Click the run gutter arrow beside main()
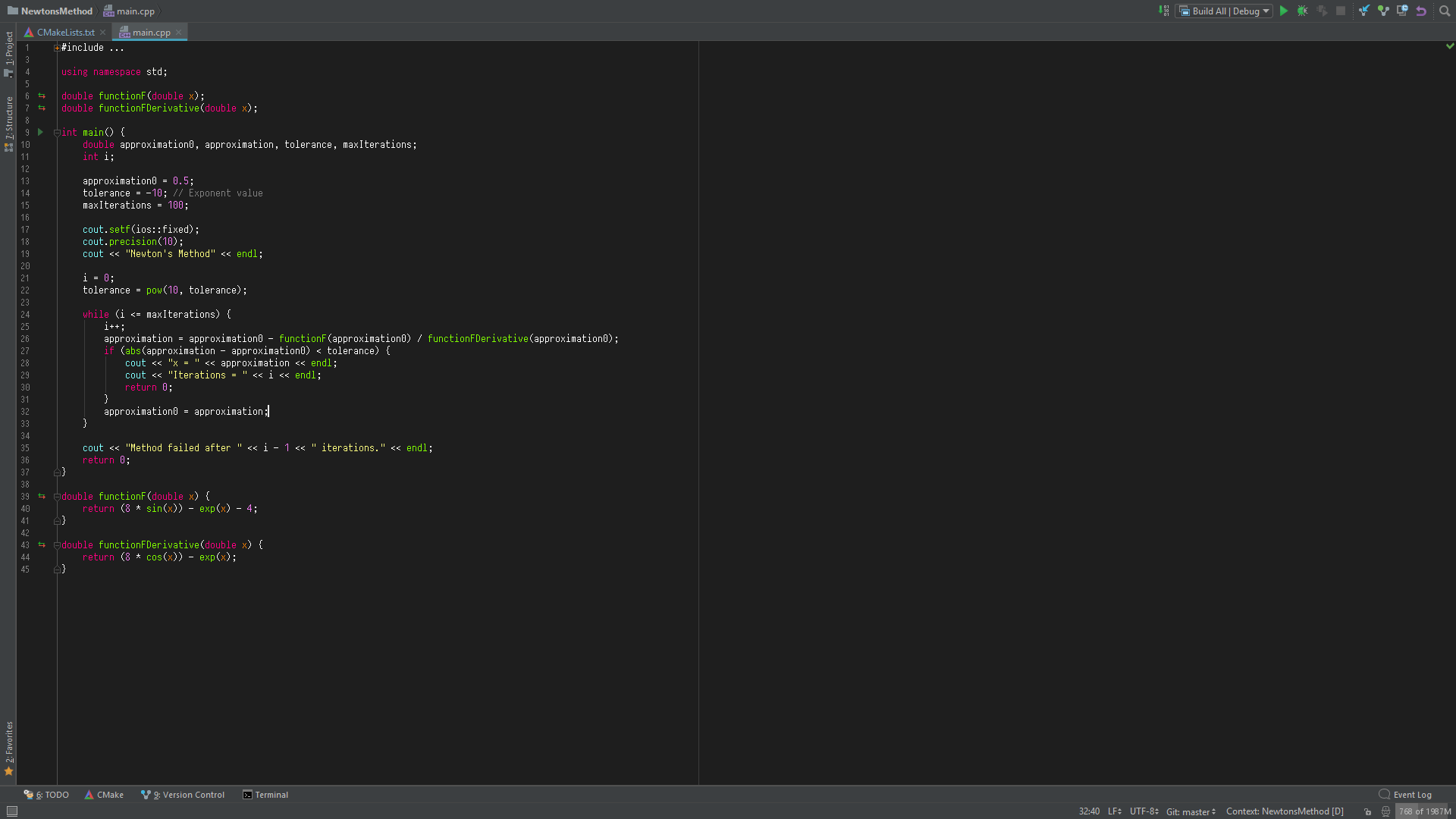The image size is (1456, 819). (x=41, y=132)
